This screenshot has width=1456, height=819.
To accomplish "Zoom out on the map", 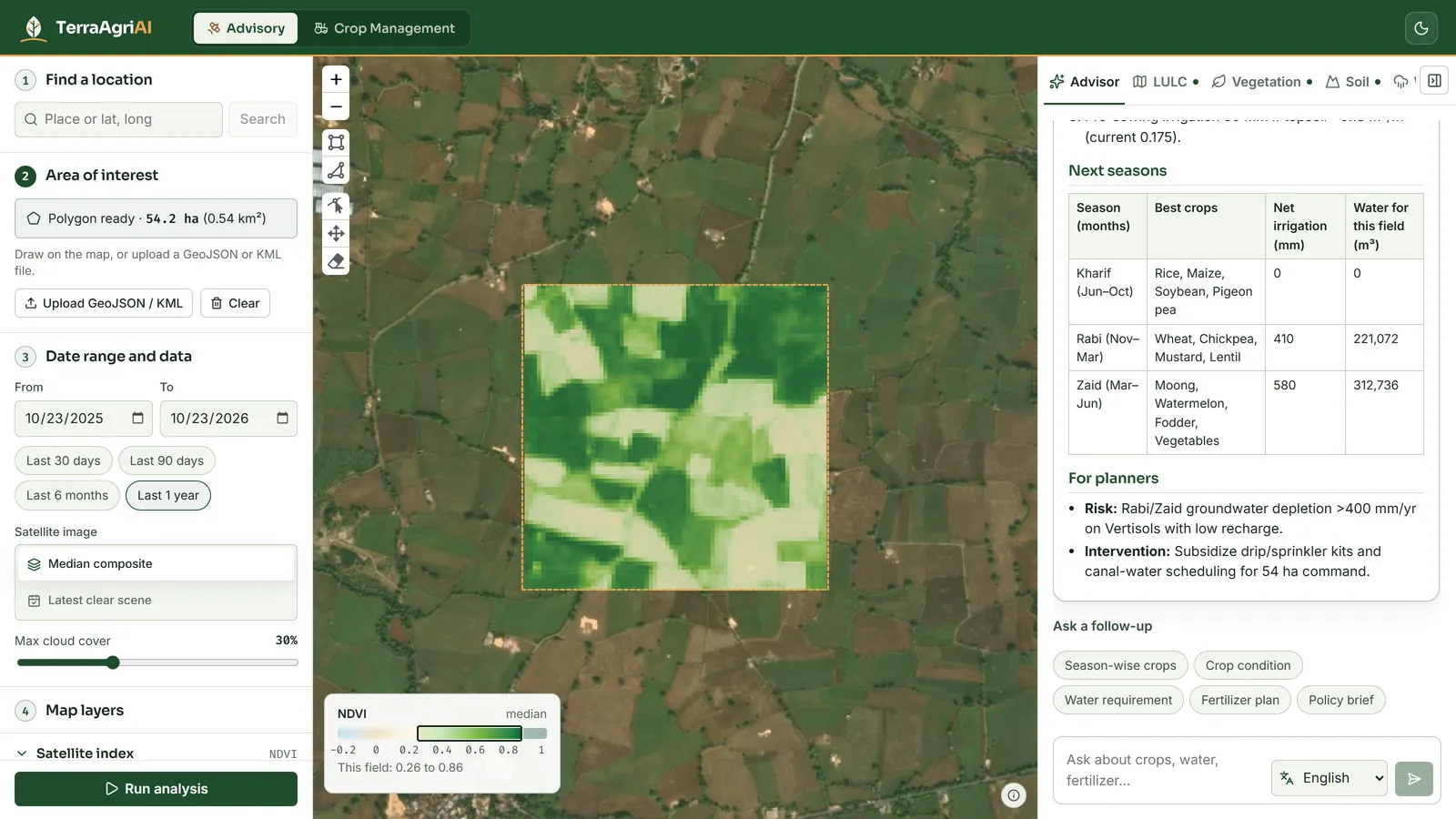I will tap(336, 106).
